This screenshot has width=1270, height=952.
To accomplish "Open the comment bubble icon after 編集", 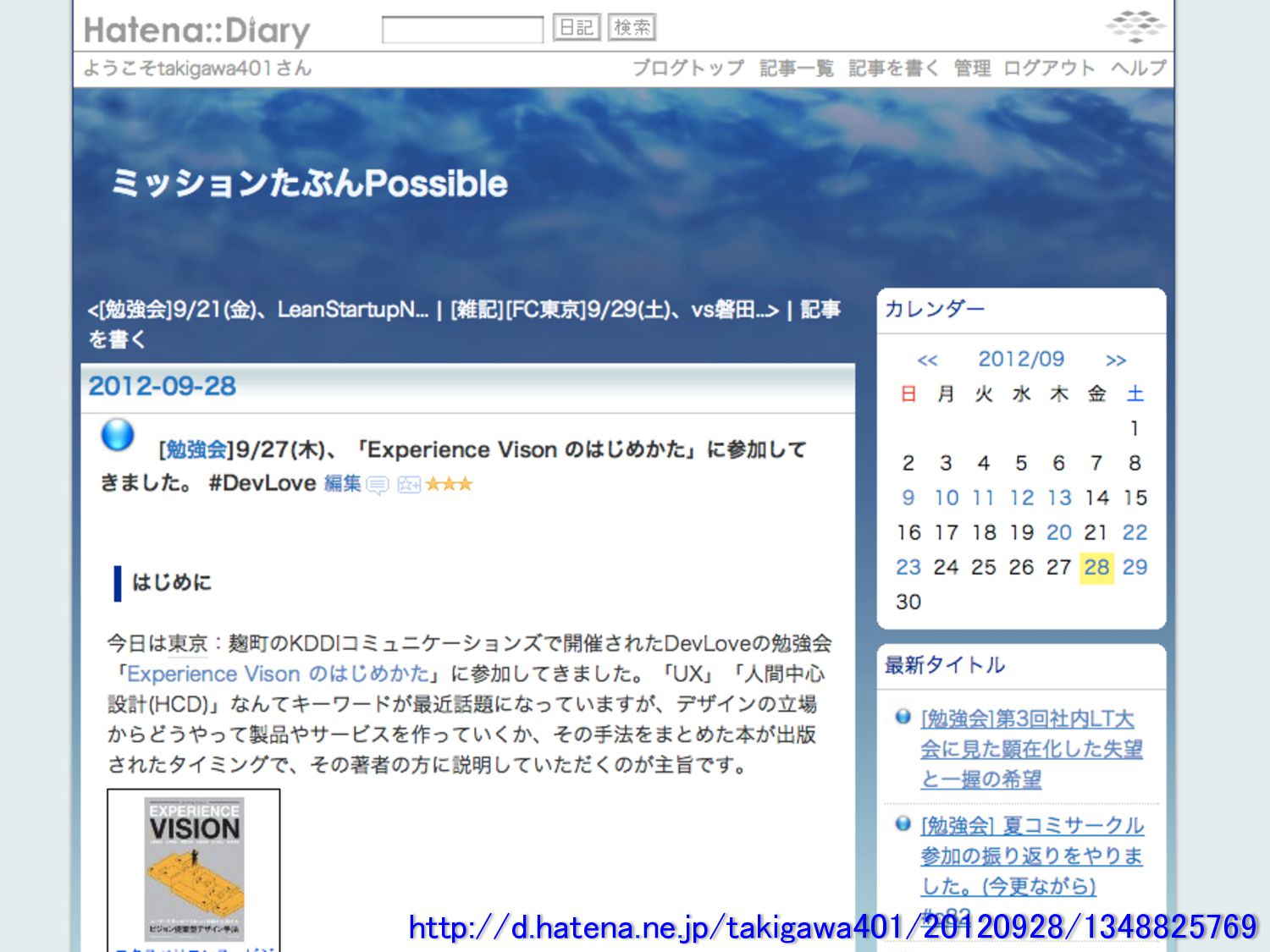I will coord(378,485).
